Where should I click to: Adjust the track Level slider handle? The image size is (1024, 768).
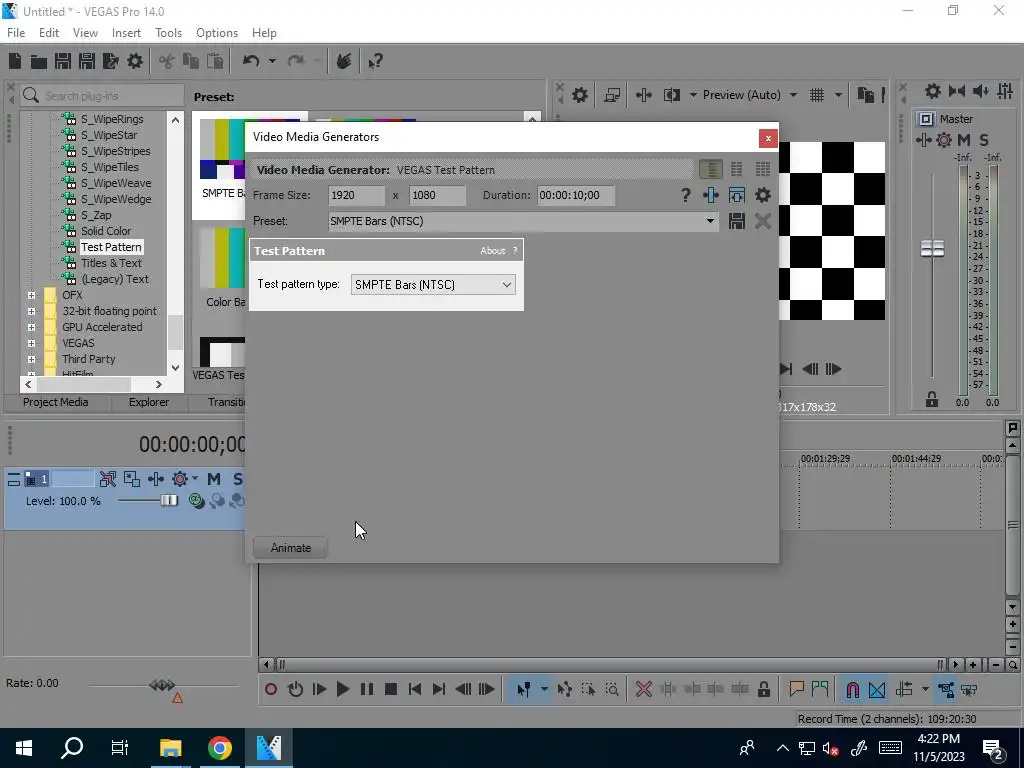coord(169,501)
